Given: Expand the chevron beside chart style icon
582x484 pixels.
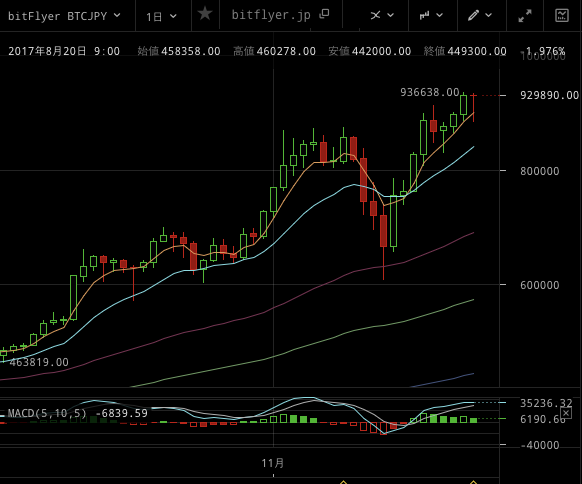Looking at the screenshot, I should 439,15.
